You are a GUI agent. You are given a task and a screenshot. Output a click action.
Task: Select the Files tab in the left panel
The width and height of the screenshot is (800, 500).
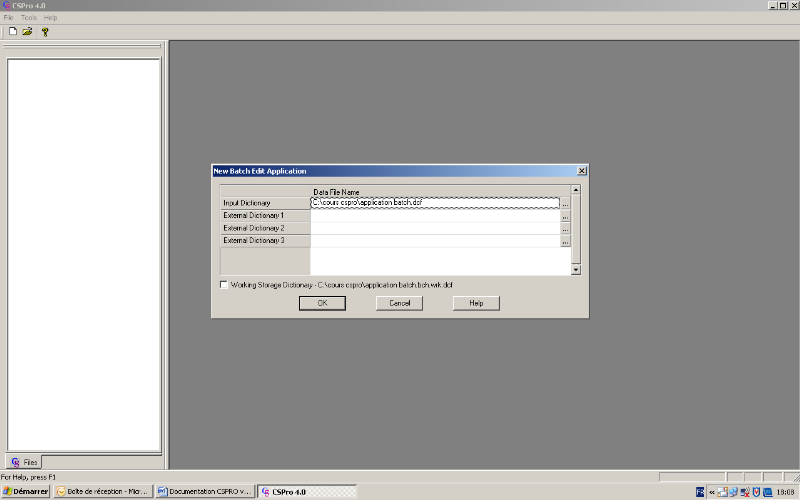pos(24,462)
